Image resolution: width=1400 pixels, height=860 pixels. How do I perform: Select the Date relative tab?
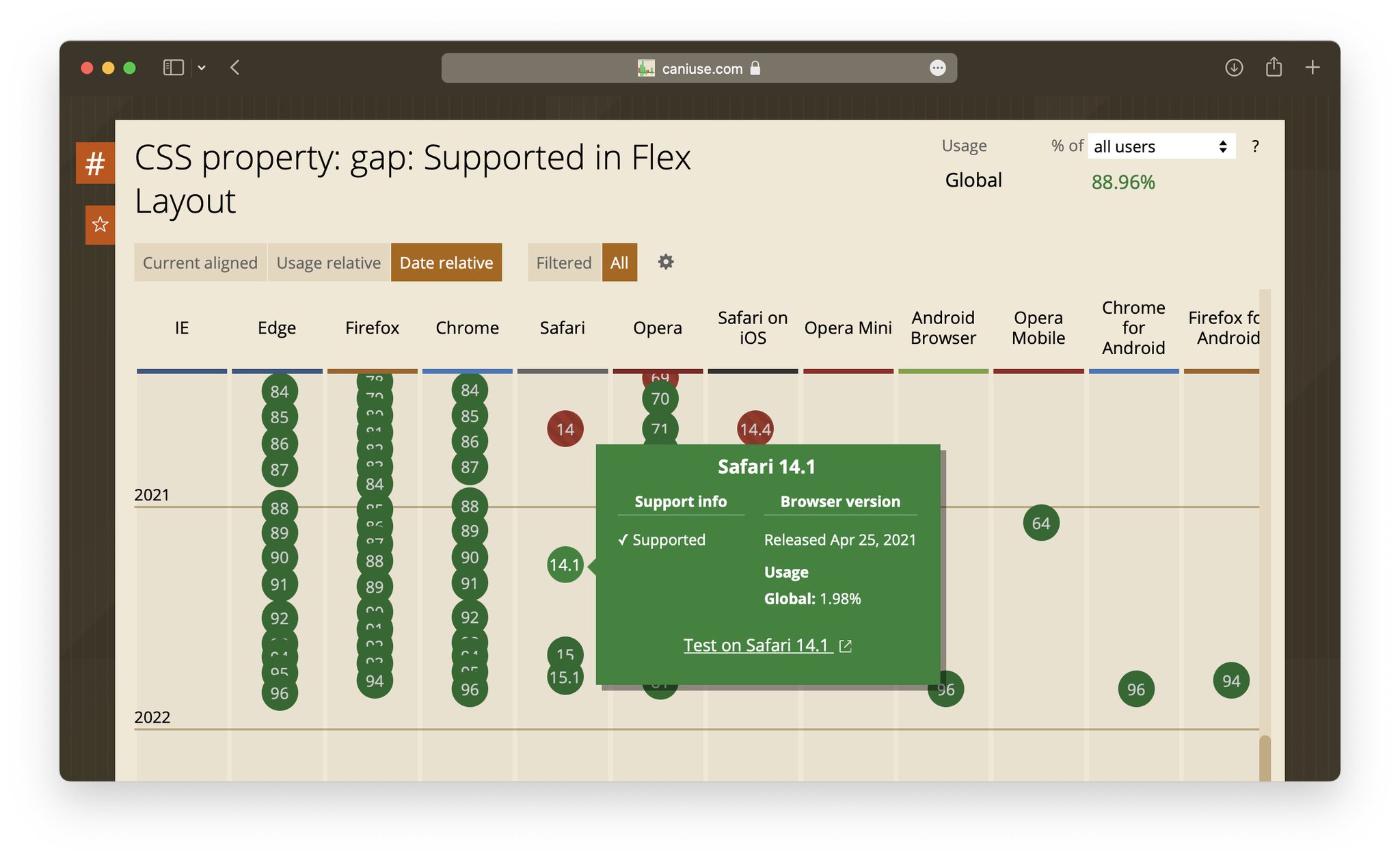click(446, 263)
